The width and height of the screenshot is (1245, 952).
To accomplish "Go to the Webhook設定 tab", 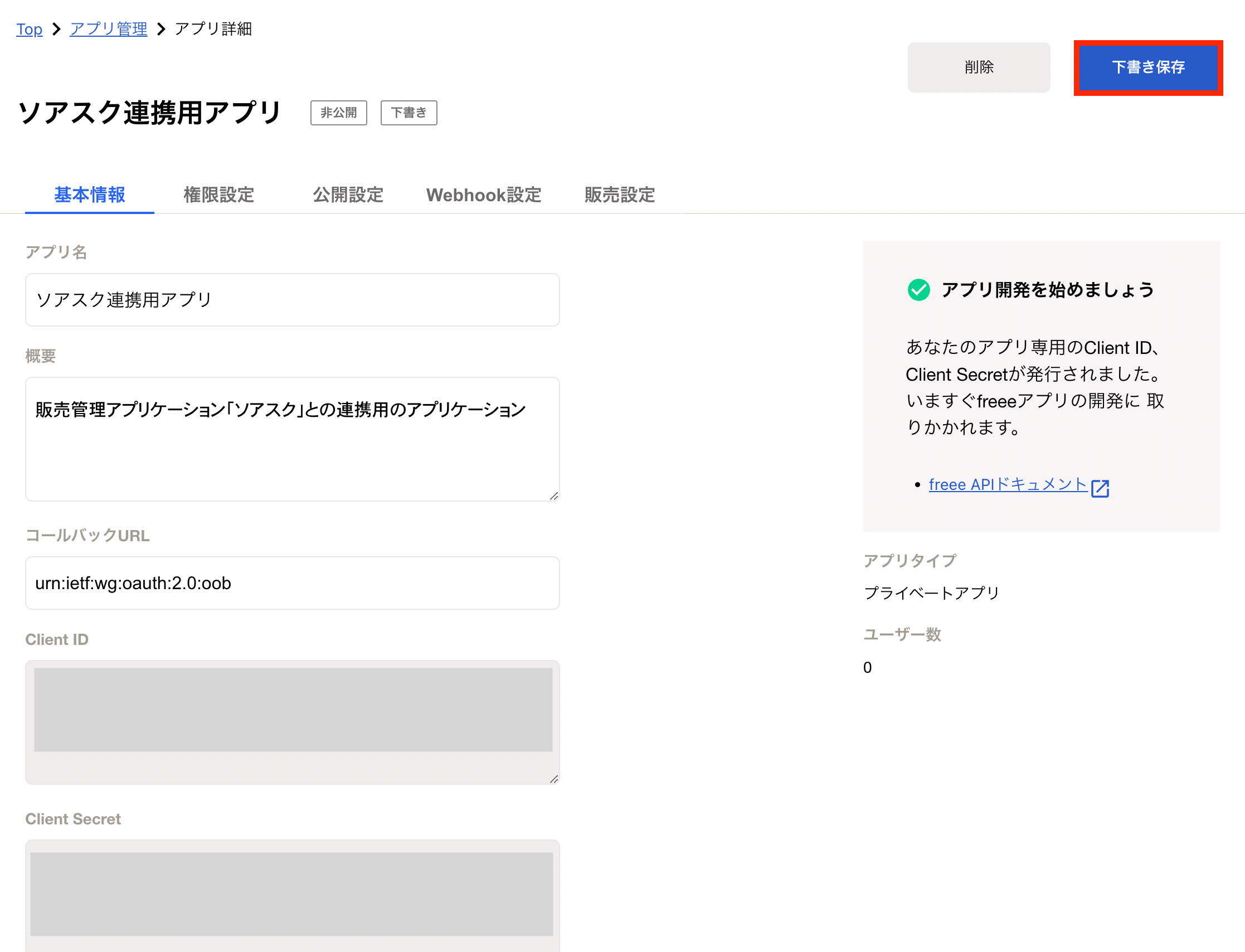I will (x=483, y=195).
